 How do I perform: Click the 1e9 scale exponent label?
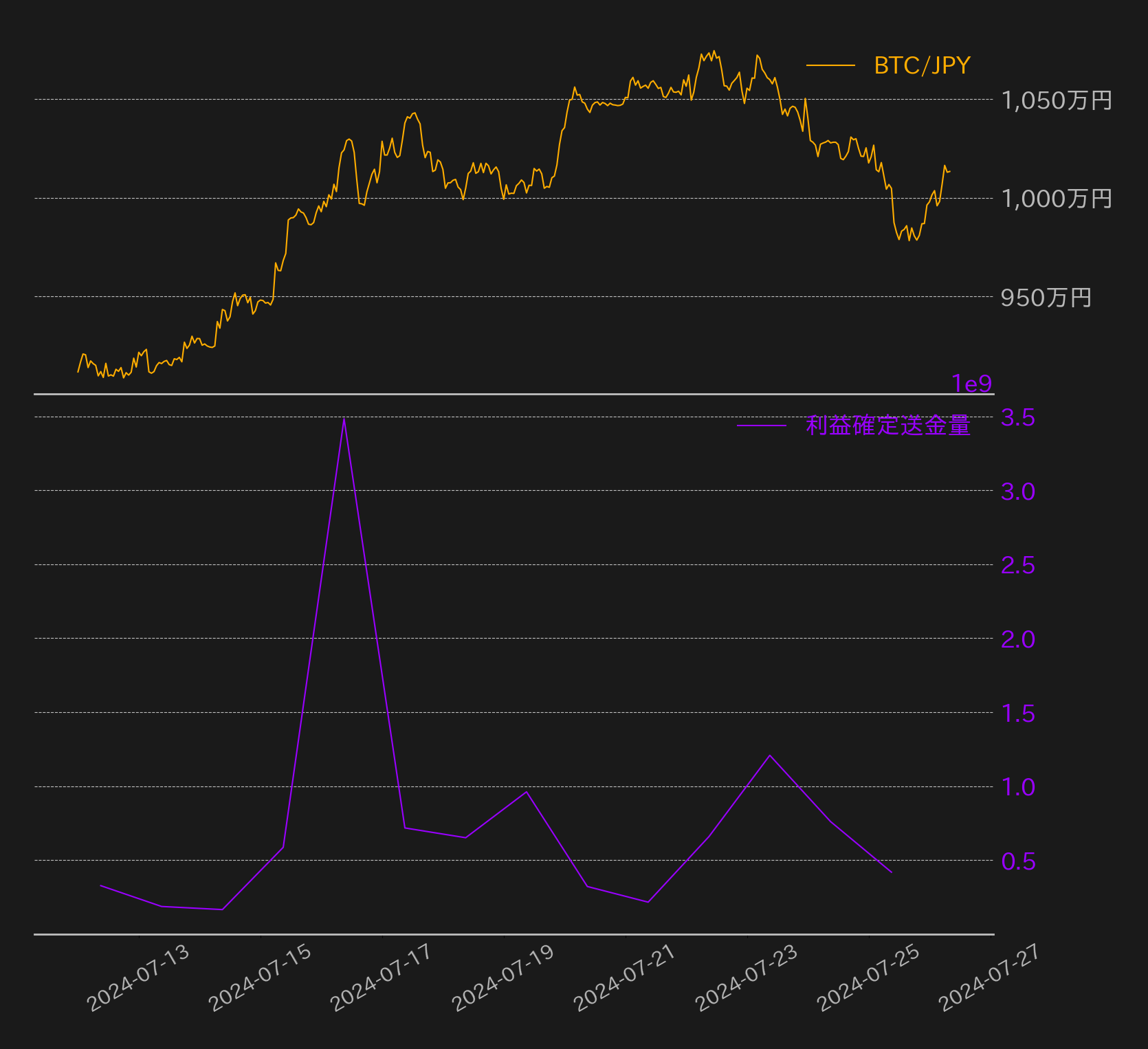click(x=971, y=384)
